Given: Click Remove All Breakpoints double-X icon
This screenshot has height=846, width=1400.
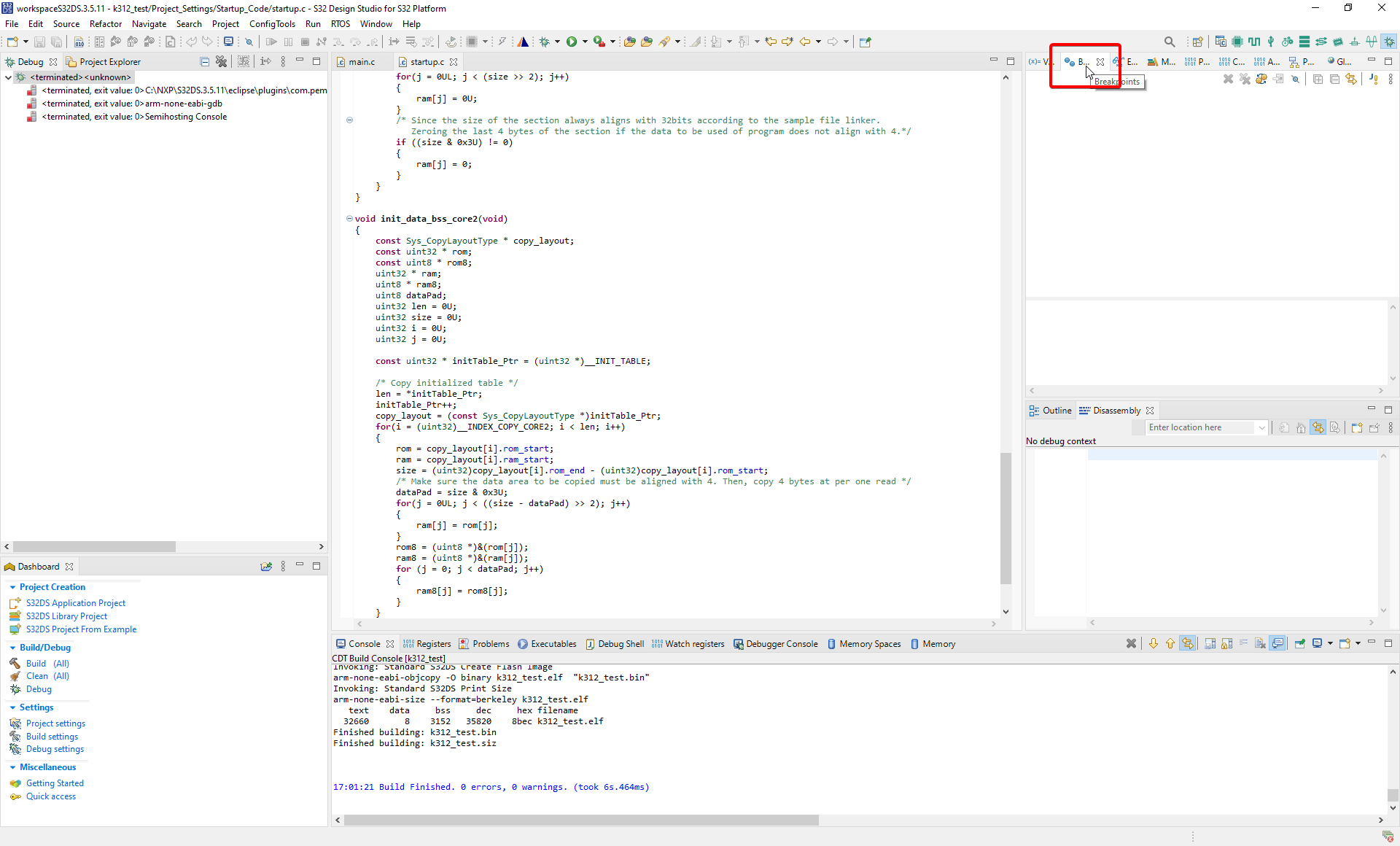Looking at the screenshot, I should [x=1245, y=79].
